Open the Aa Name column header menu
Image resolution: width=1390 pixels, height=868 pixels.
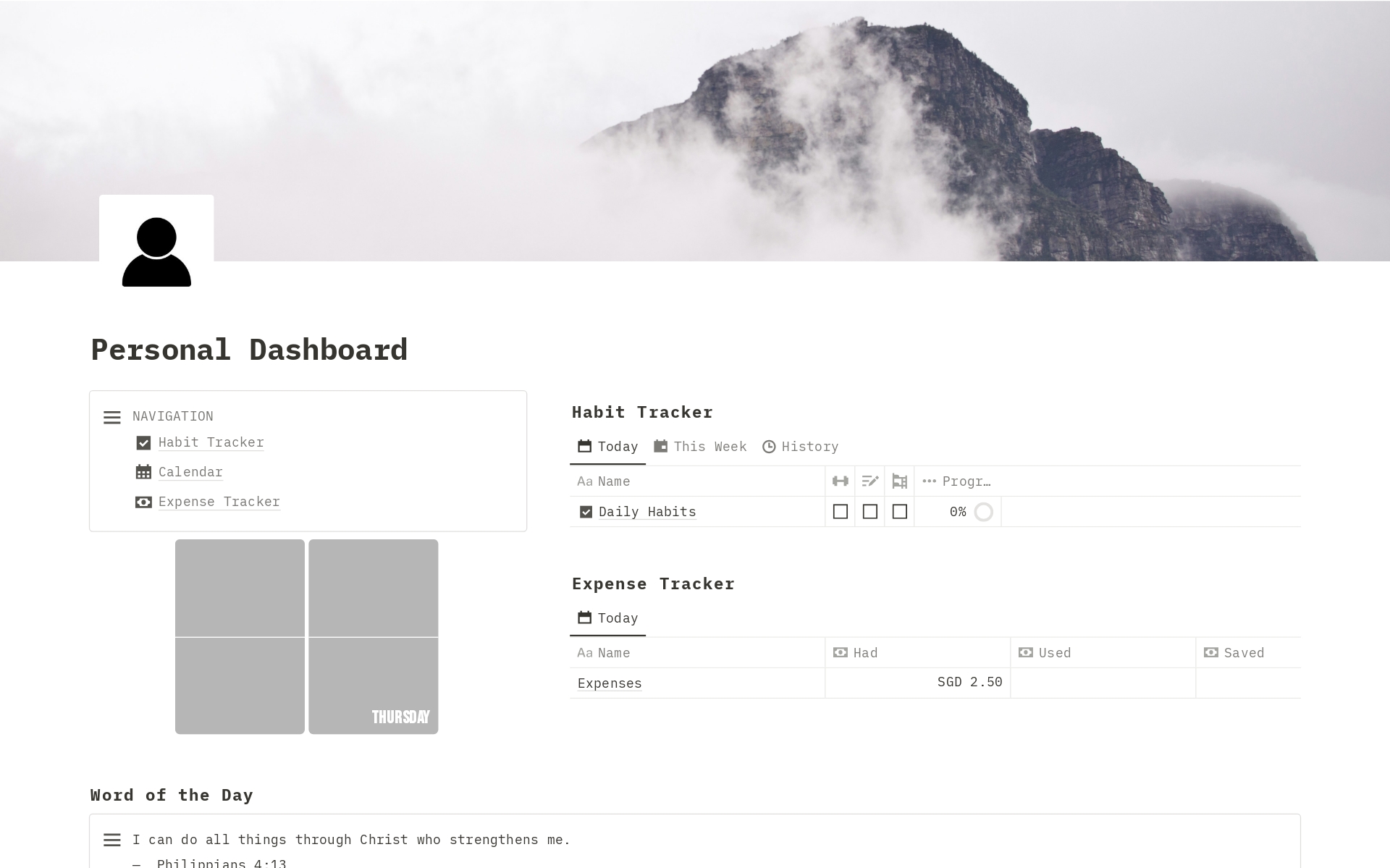click(603, 481)
